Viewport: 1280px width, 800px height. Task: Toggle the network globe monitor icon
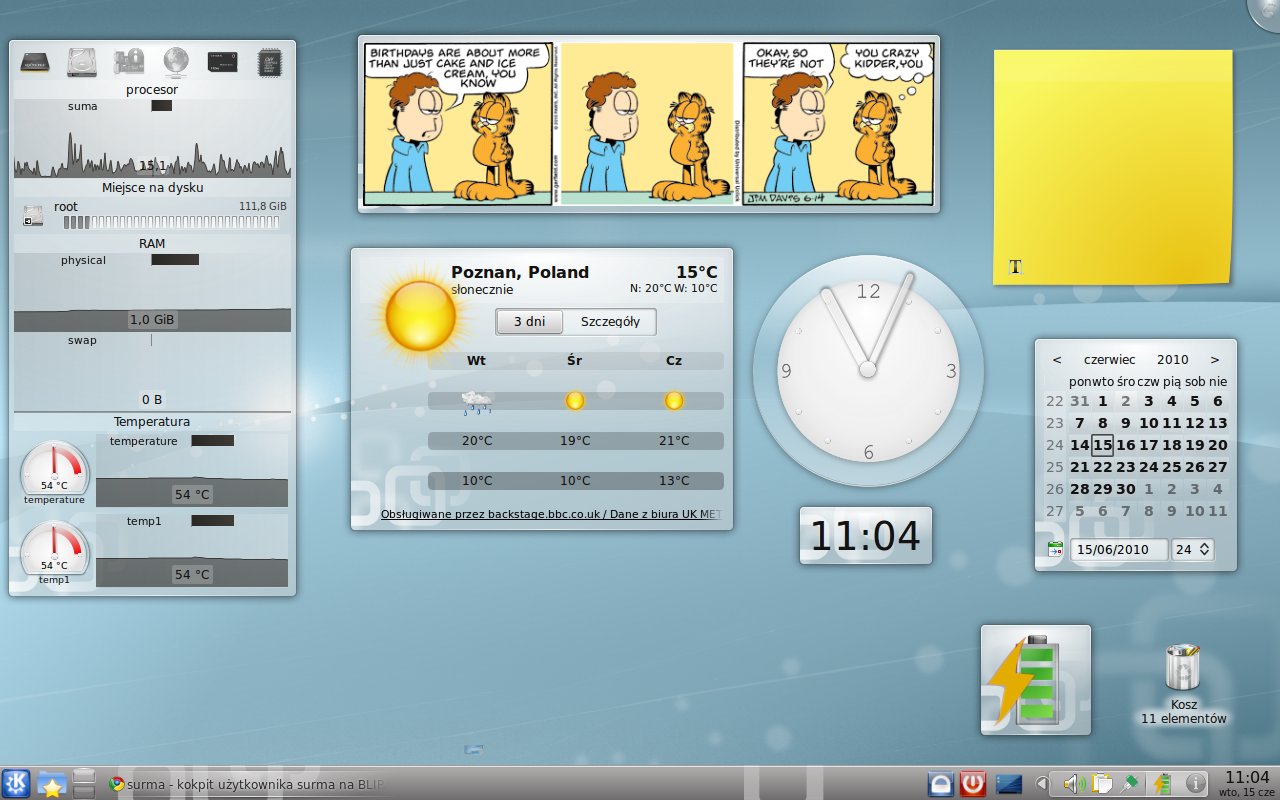pyautogui.click(x=176, y=62)
